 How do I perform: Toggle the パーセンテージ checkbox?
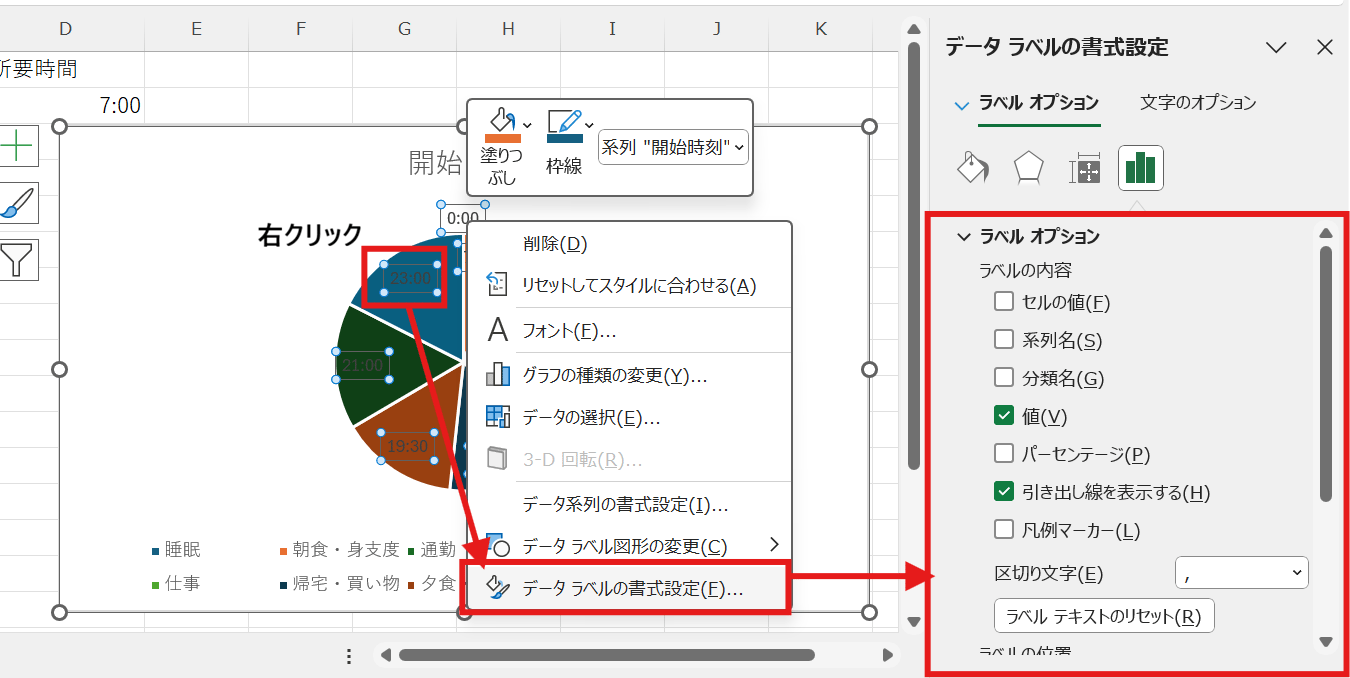(1004, 453)
